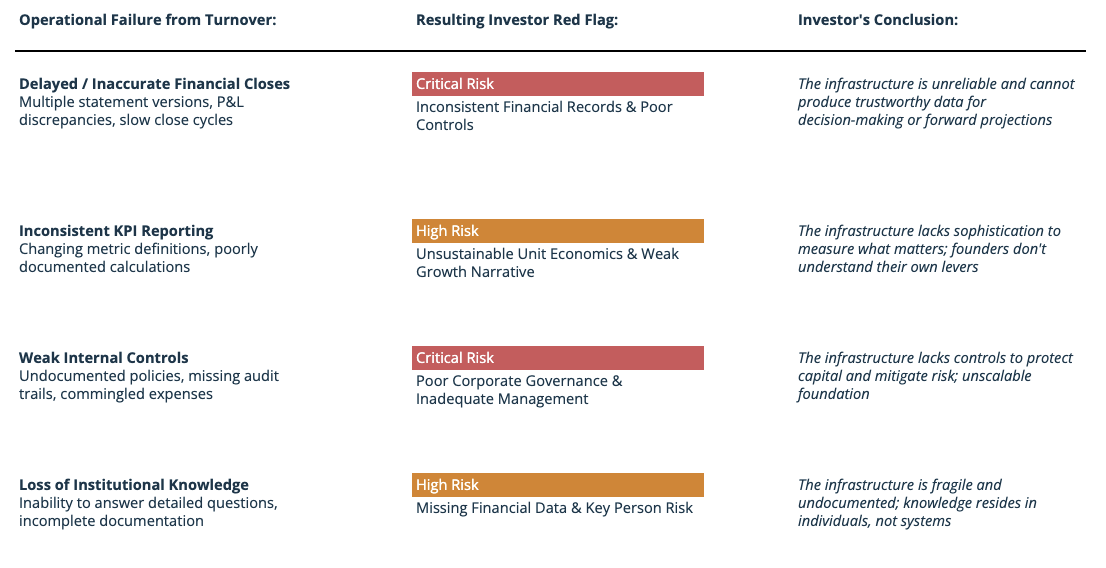Click 'Missing Financial Data & Key Person Risk' text

554,508
